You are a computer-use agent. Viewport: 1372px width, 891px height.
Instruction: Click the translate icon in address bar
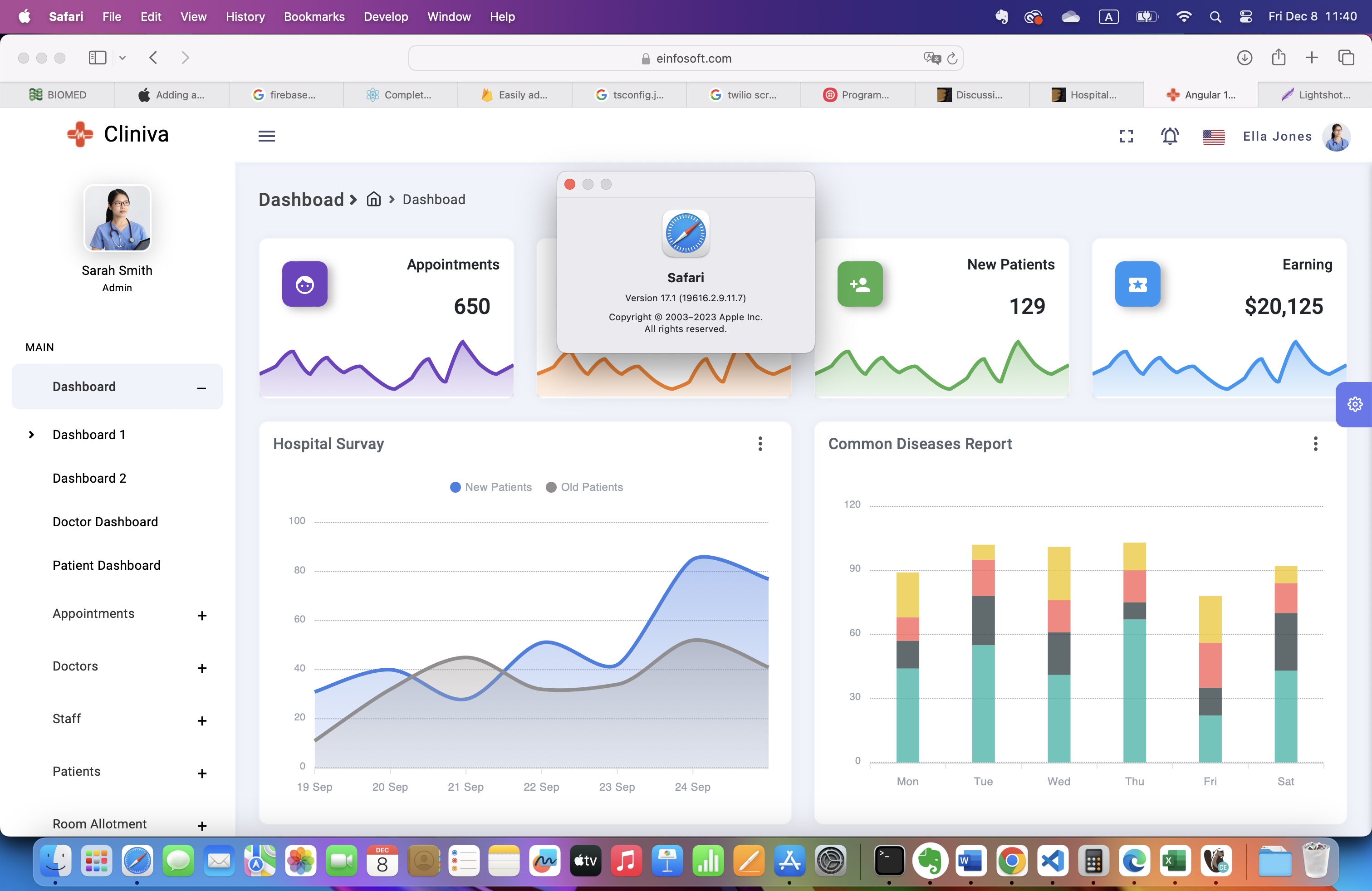coord(932,58)
